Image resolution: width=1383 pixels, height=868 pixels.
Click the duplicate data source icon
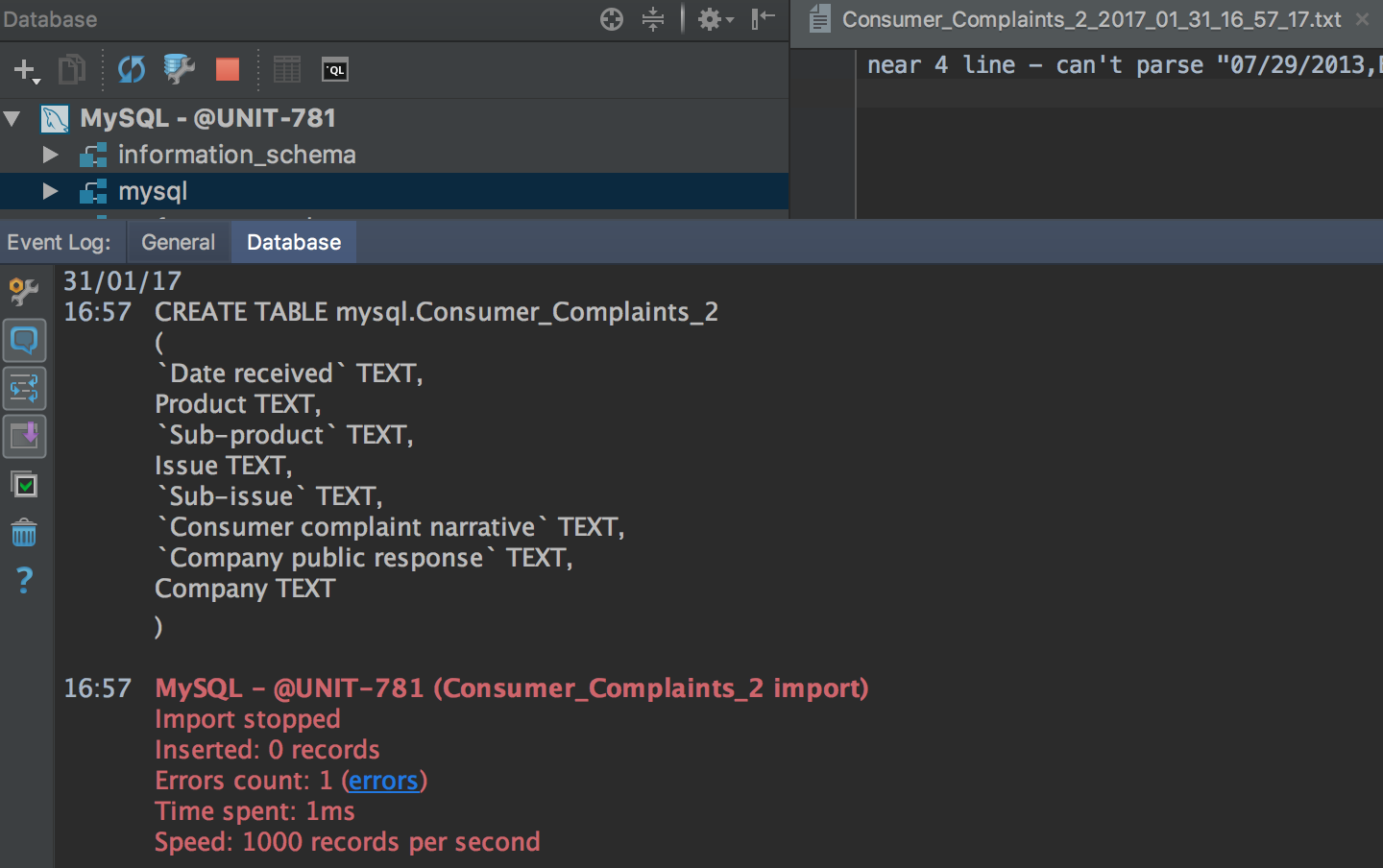click(72, 69)
